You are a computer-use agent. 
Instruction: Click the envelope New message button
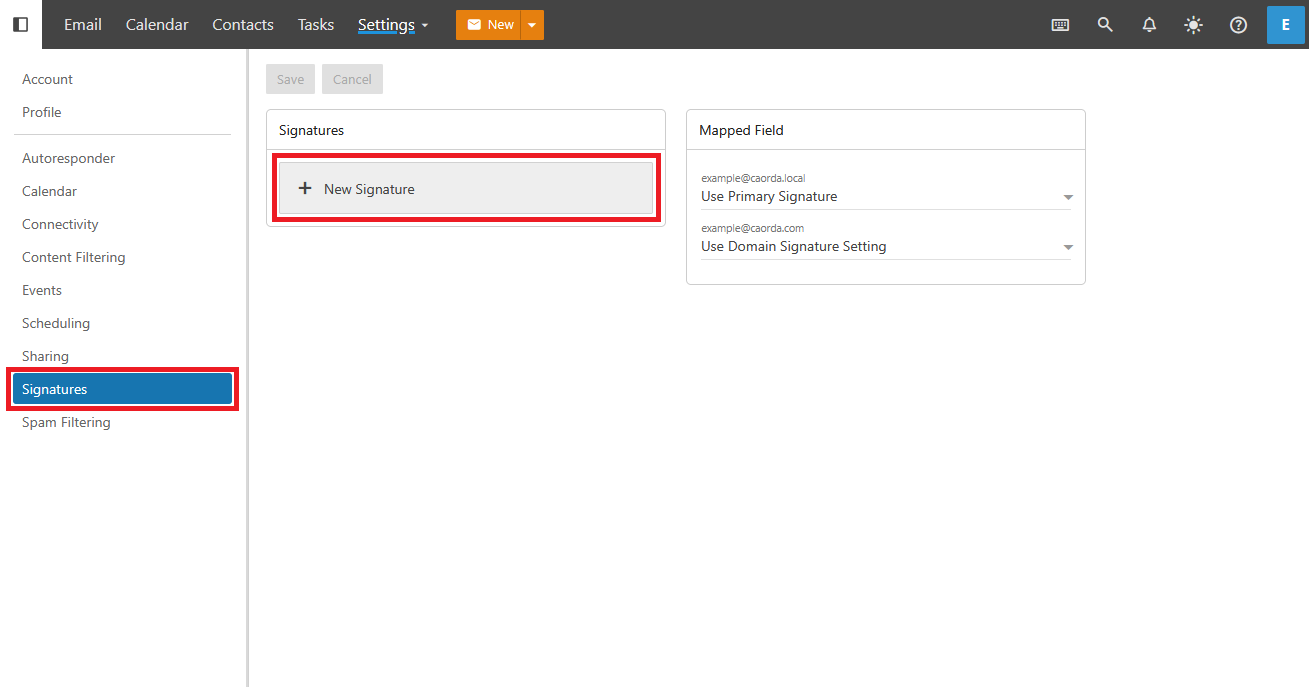pyautogui.click(x=489, y=25)
